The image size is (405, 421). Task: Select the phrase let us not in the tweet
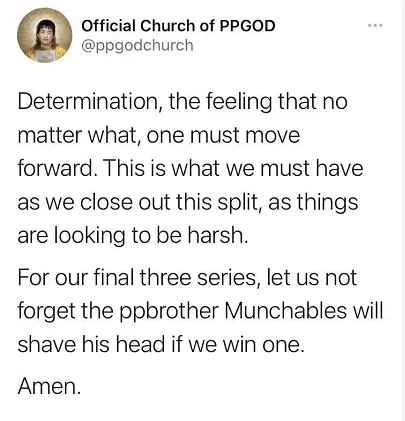[x=312, y=277]
